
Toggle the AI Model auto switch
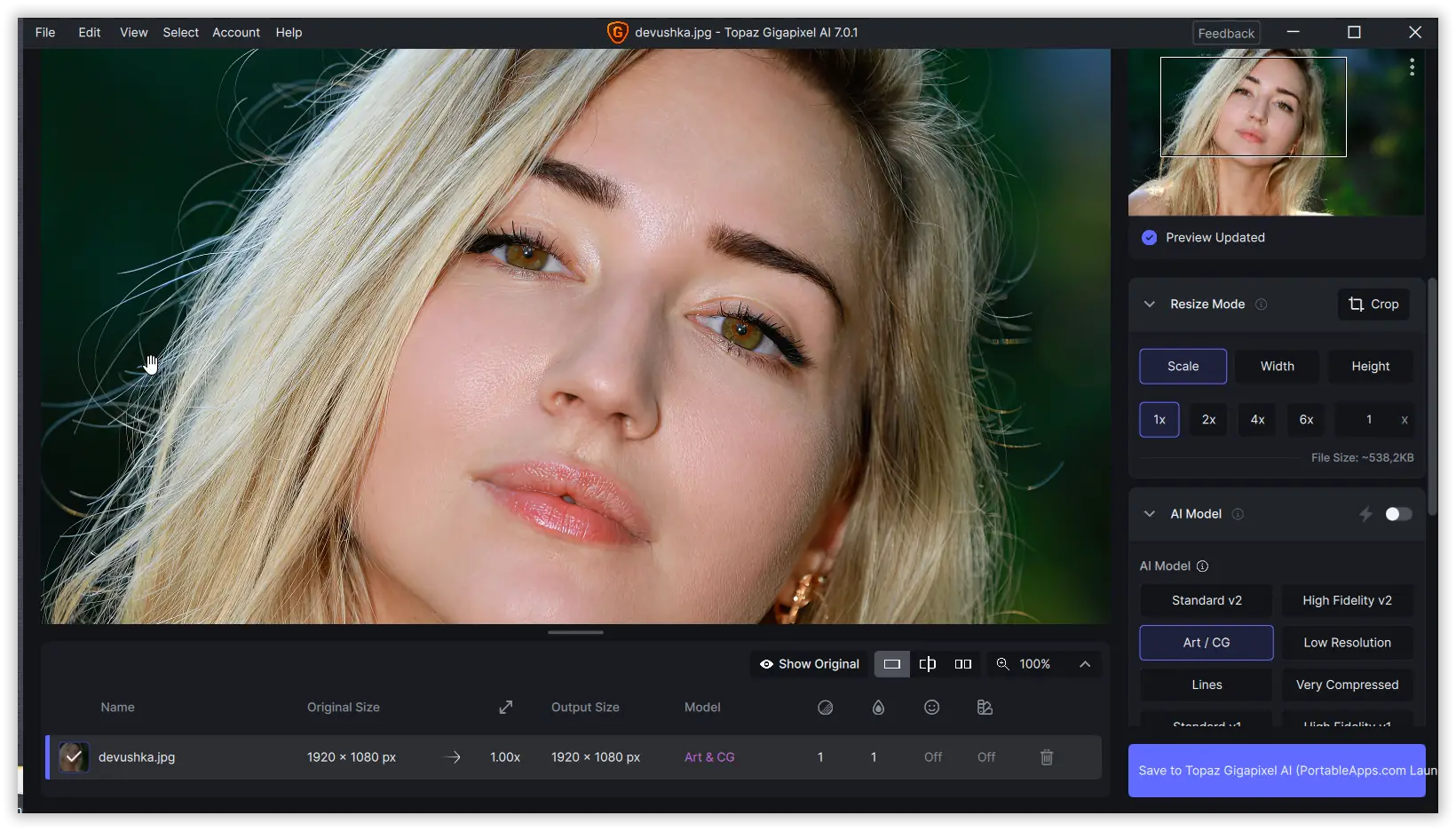1397,514
